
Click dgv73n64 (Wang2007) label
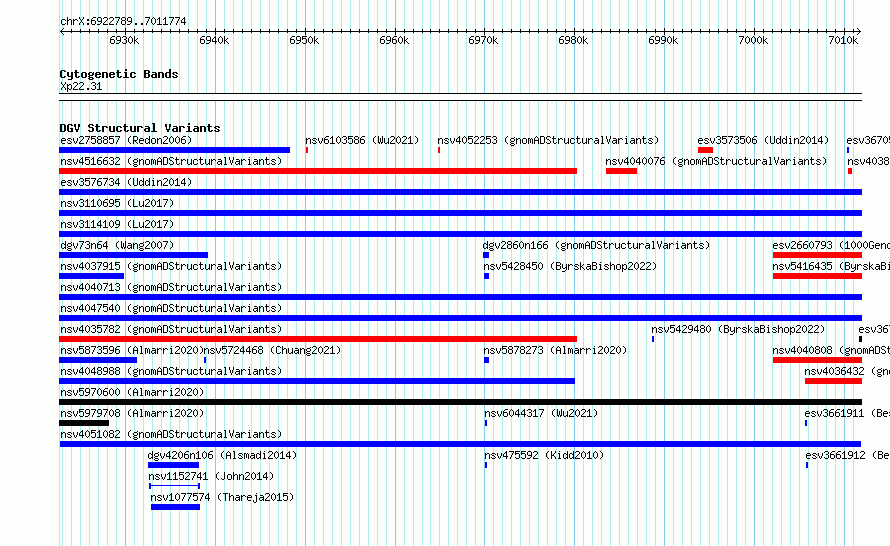click(117, 245)
